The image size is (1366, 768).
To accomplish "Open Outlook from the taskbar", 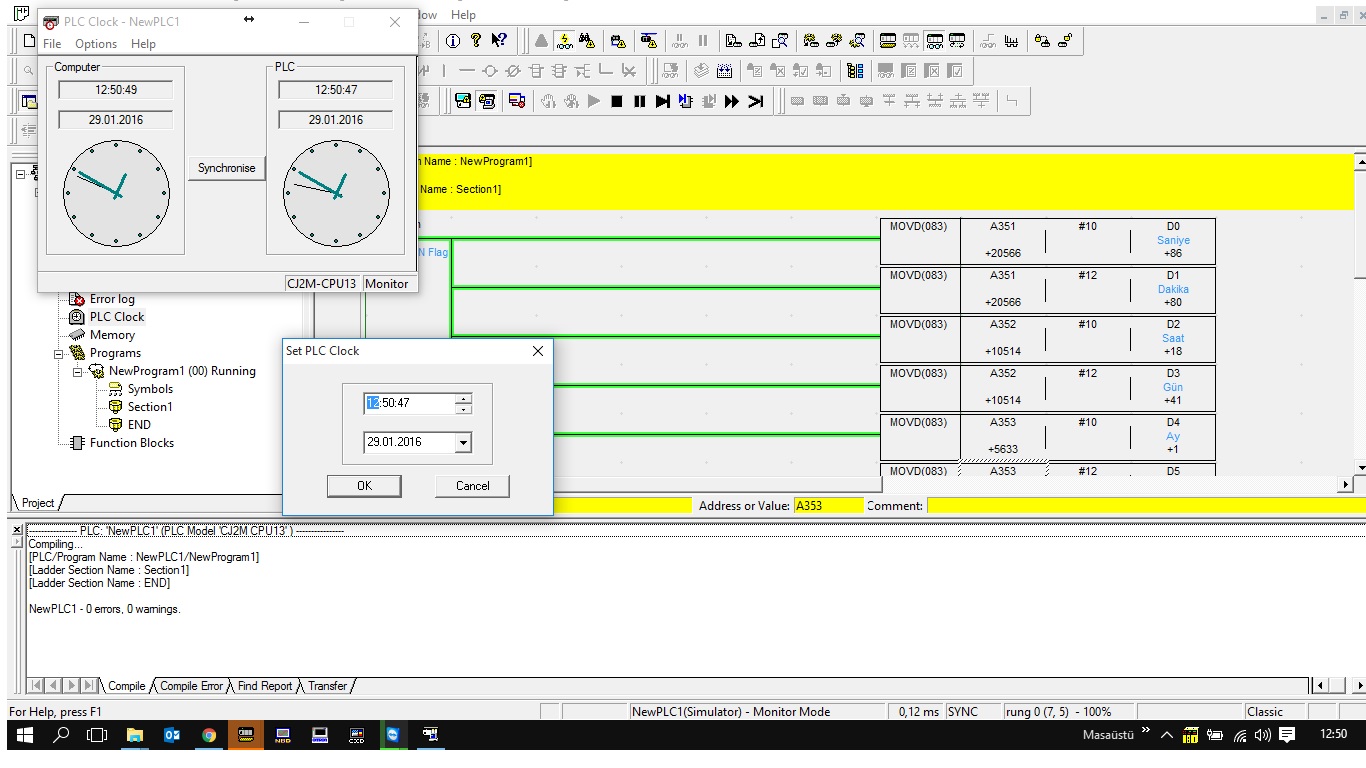I will click(172, 735).
